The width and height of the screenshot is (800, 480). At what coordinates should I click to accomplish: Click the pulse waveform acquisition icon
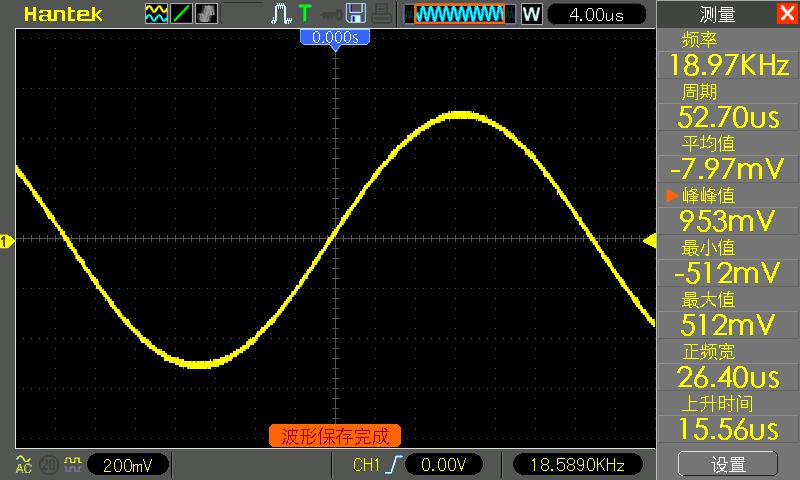coord(281,14)
